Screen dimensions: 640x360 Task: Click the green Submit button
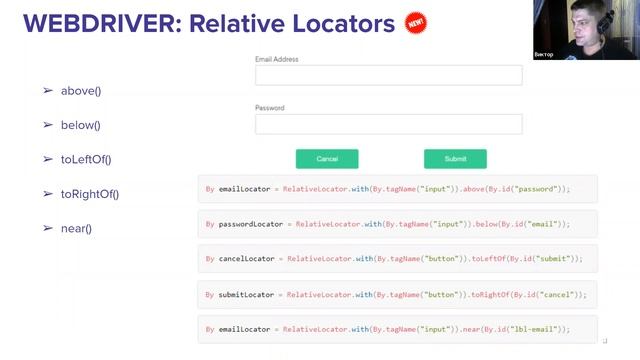pos(455,159)
